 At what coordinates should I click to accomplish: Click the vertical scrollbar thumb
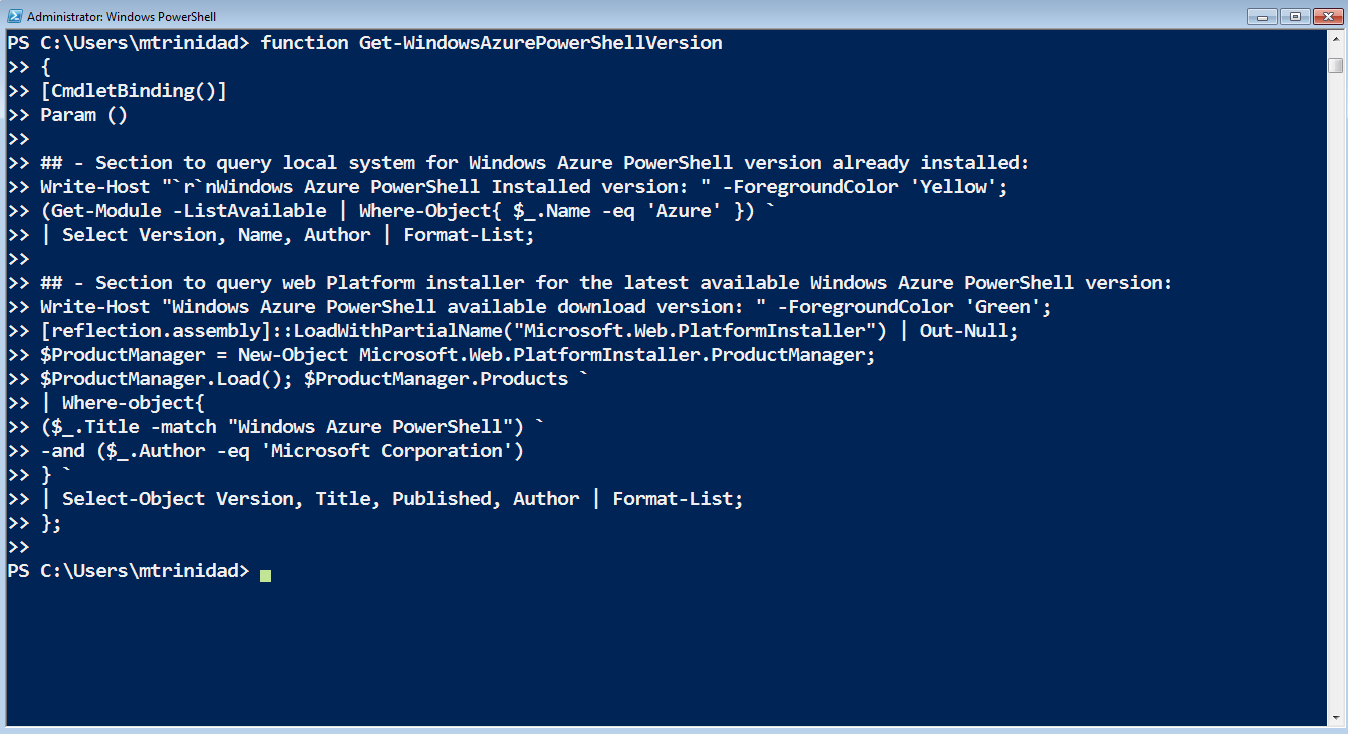1335,66
